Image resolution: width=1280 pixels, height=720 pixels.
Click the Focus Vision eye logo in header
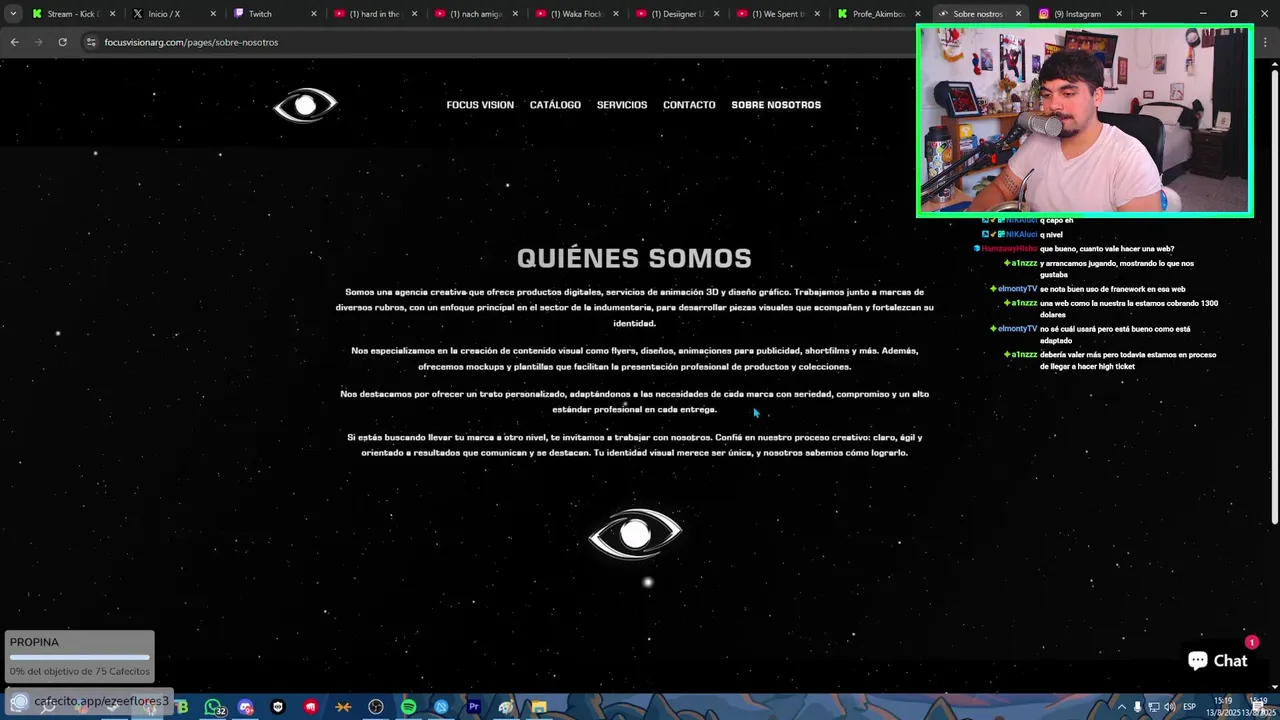pyautogui.click(x=306, y=105)
